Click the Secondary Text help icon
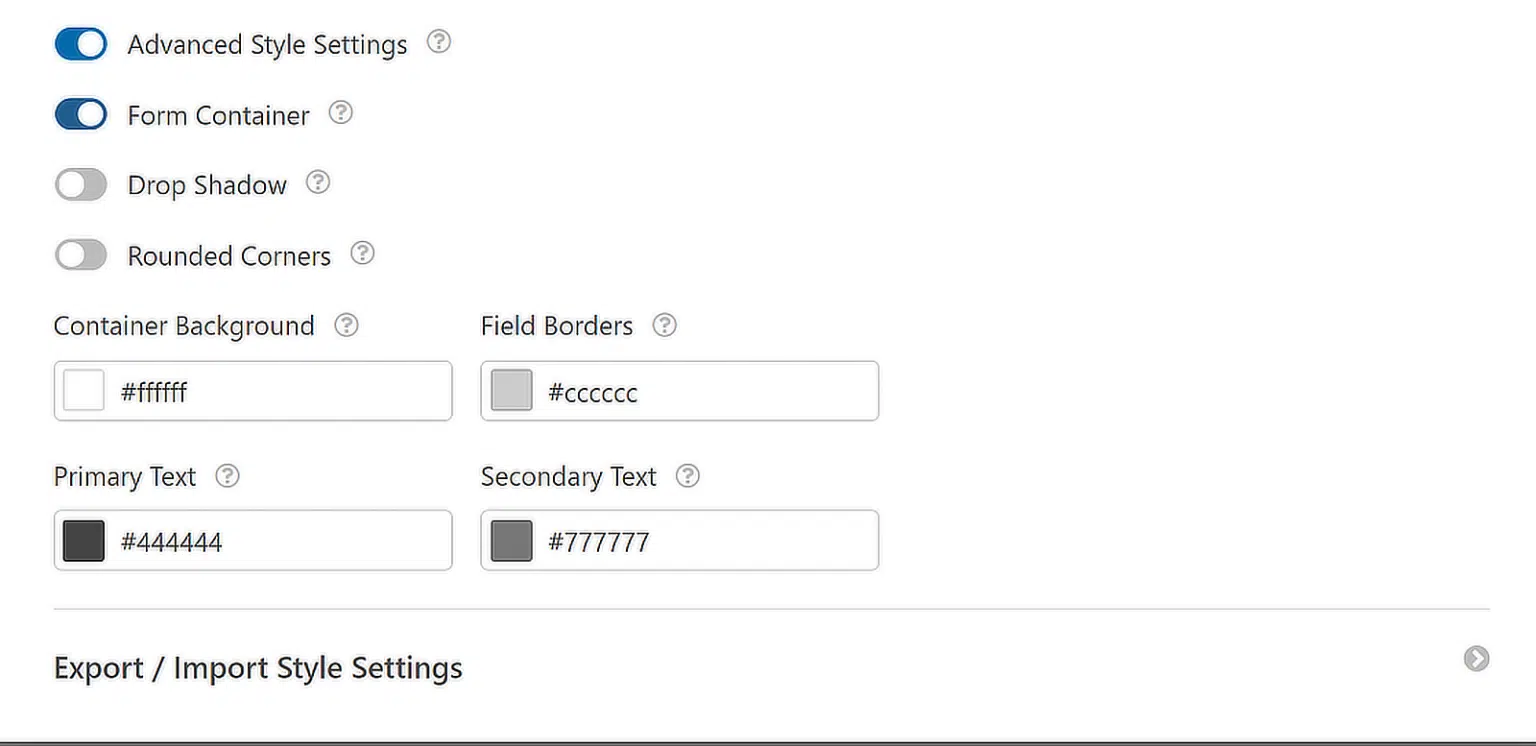Viewport: 1536px width, 746px height. click(688, 476)
